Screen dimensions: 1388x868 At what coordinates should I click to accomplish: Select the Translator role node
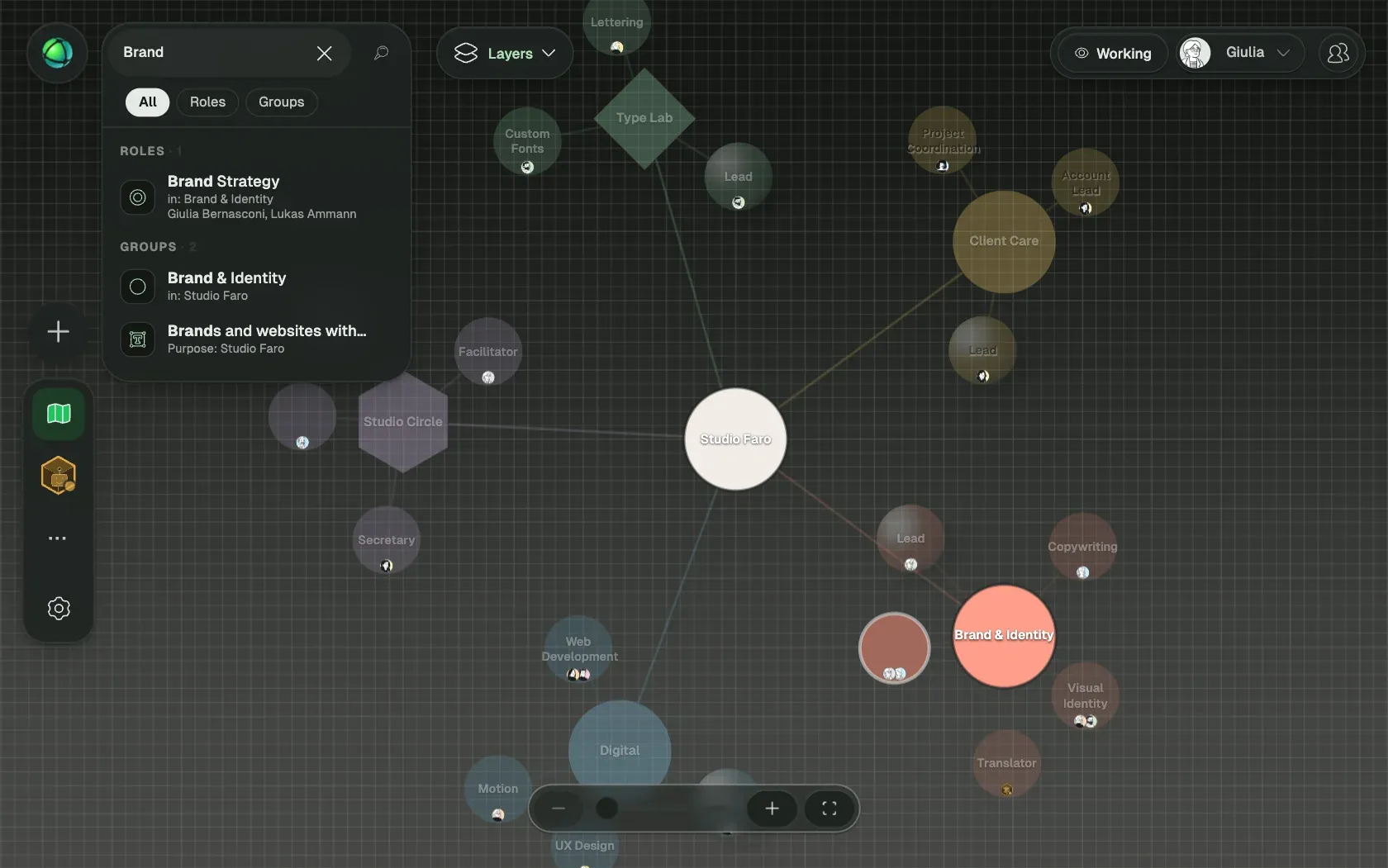point(1006,764)
